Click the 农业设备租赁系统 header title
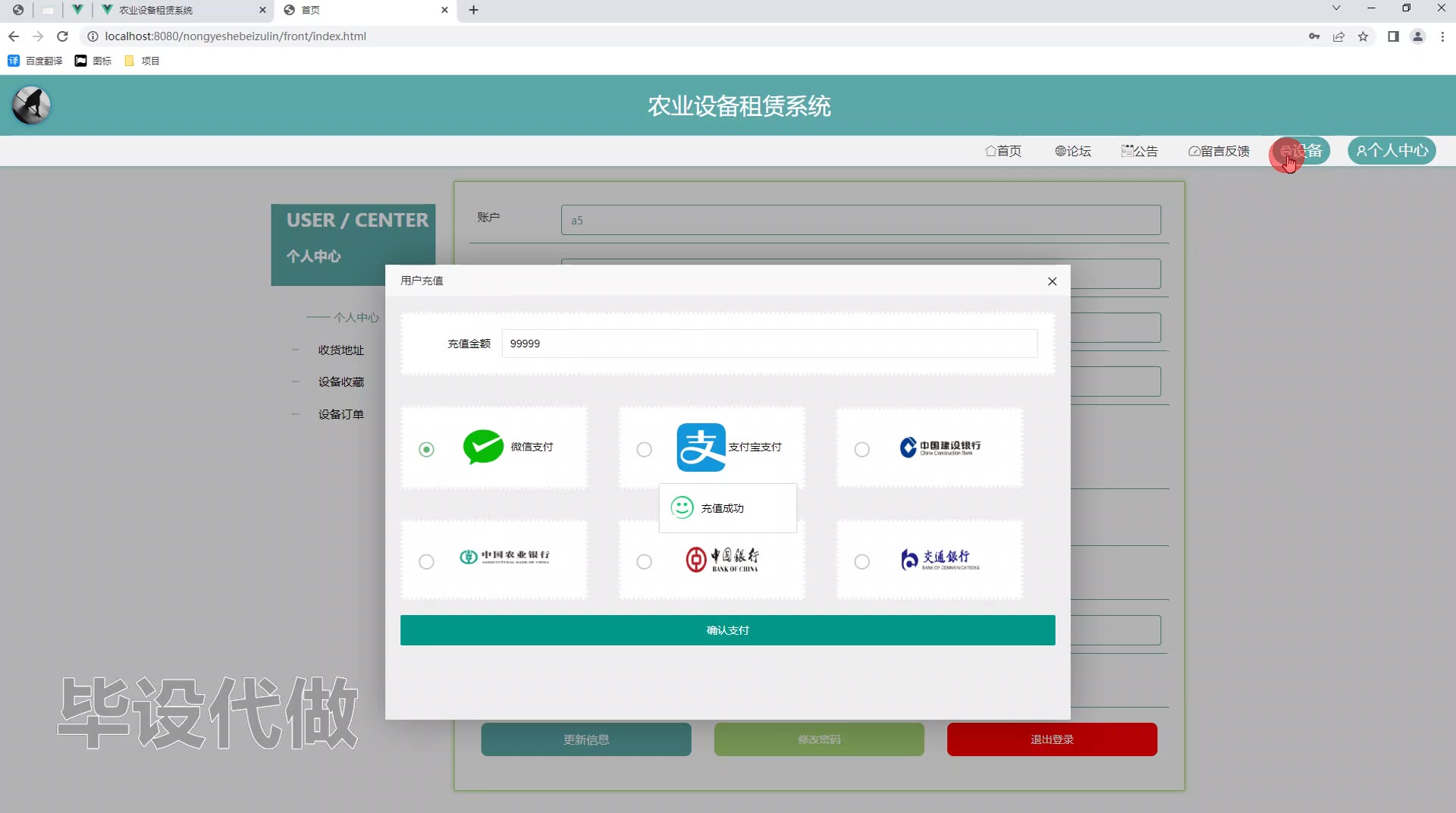1456x813 pixels. tap(739, 106)
